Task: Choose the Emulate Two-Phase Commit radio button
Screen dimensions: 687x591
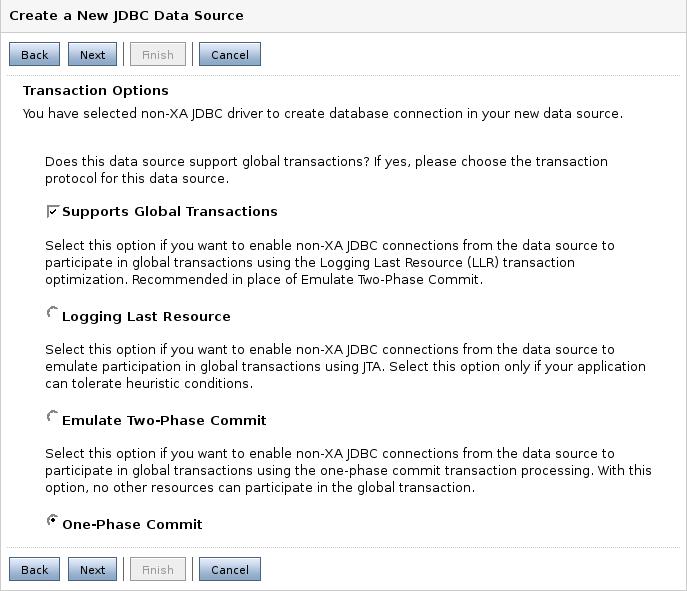Action: [52, 416]
